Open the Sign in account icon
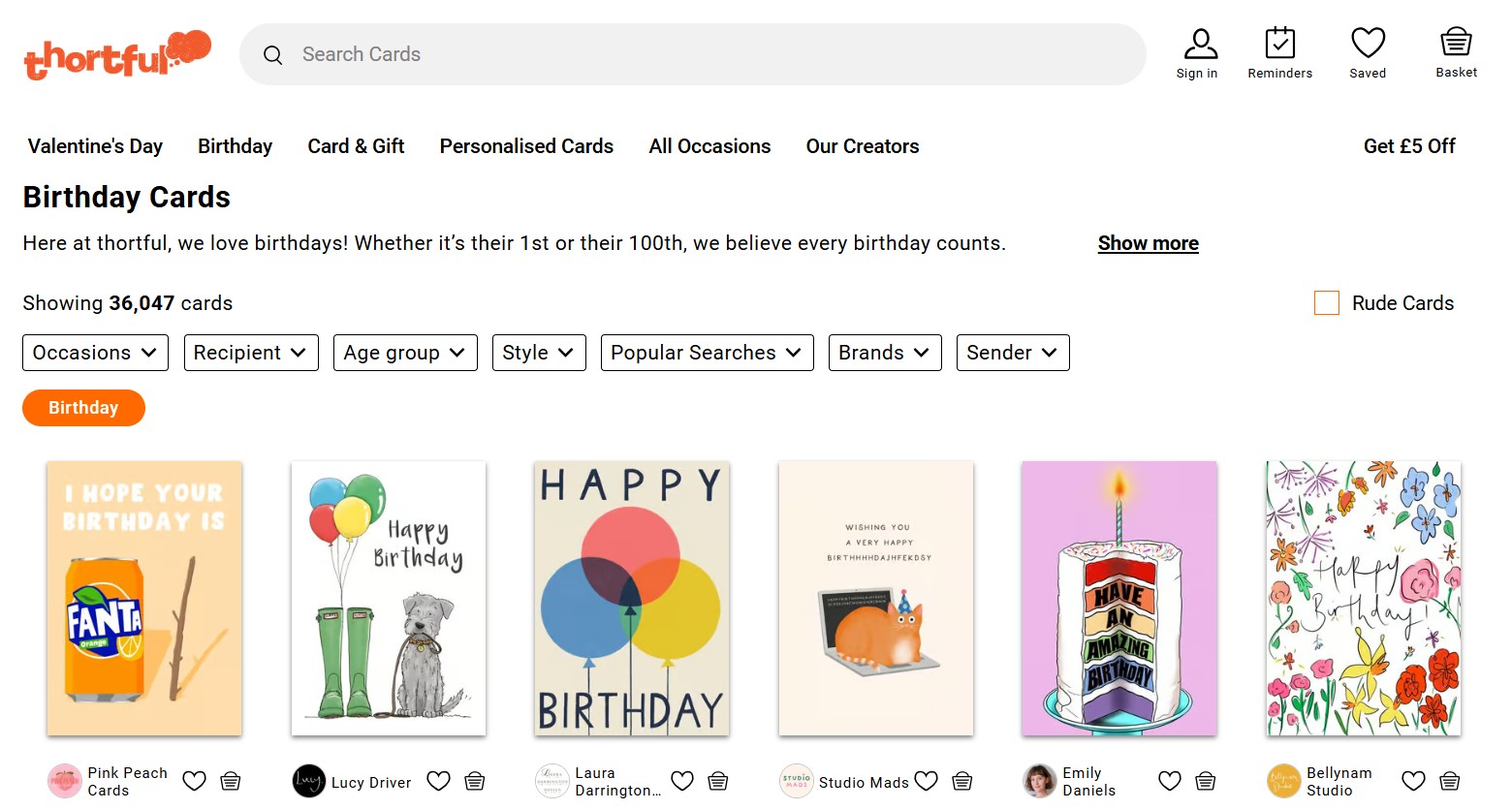1512x810 pixels. [x=1198, y=43]
